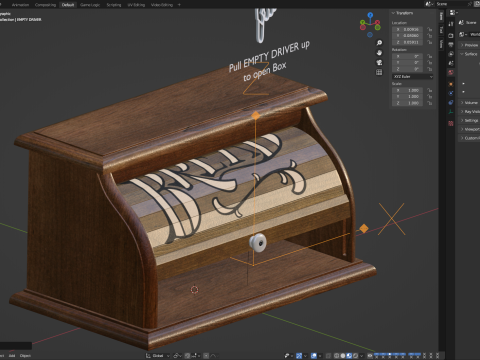Click the hand-shaped pan view gizmo
The height and width of the screenshot is (360, 480).
[x=379, y=53]
